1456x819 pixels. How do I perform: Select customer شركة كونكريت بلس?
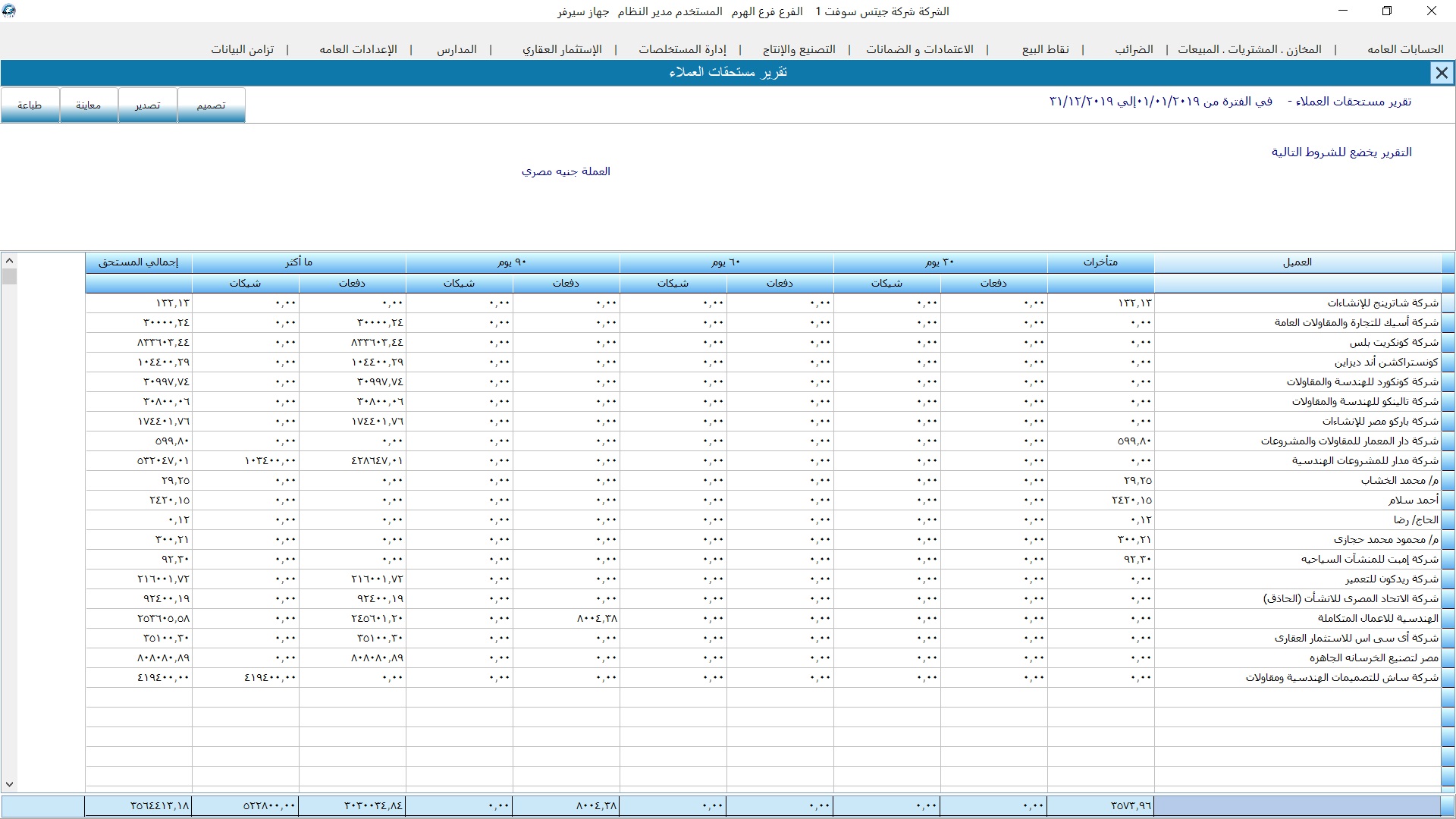[x=1298, y=342]
